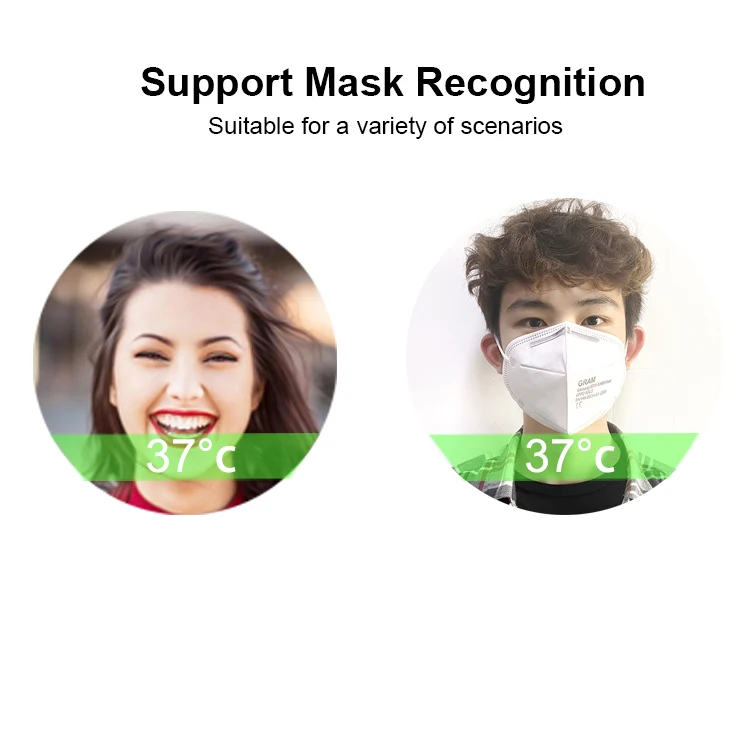Select the 'Suitable for a variety of scenarios' subtitle

[385, 126]
